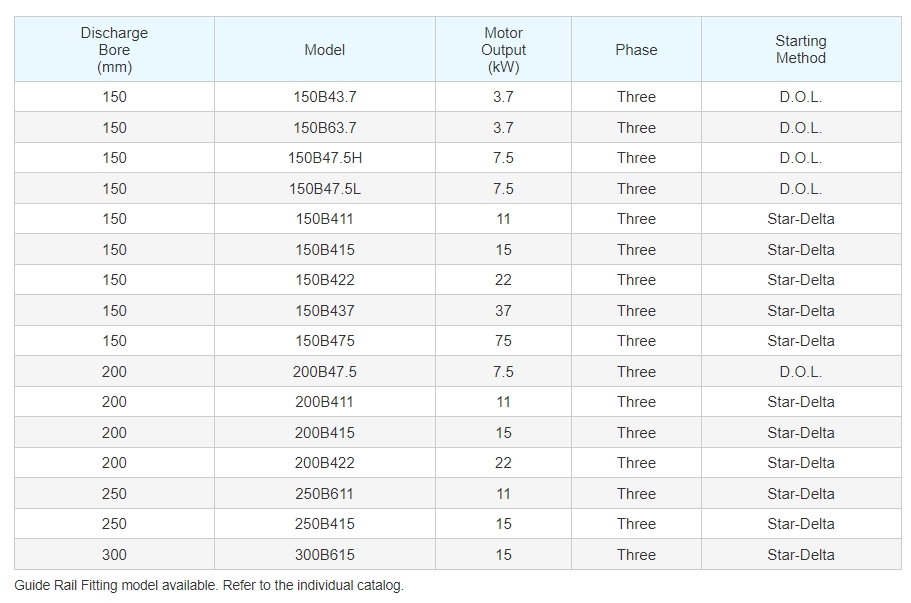Click the Phase column header
Image resolution: width=911 pixels, height=603 pixels.
636,49
